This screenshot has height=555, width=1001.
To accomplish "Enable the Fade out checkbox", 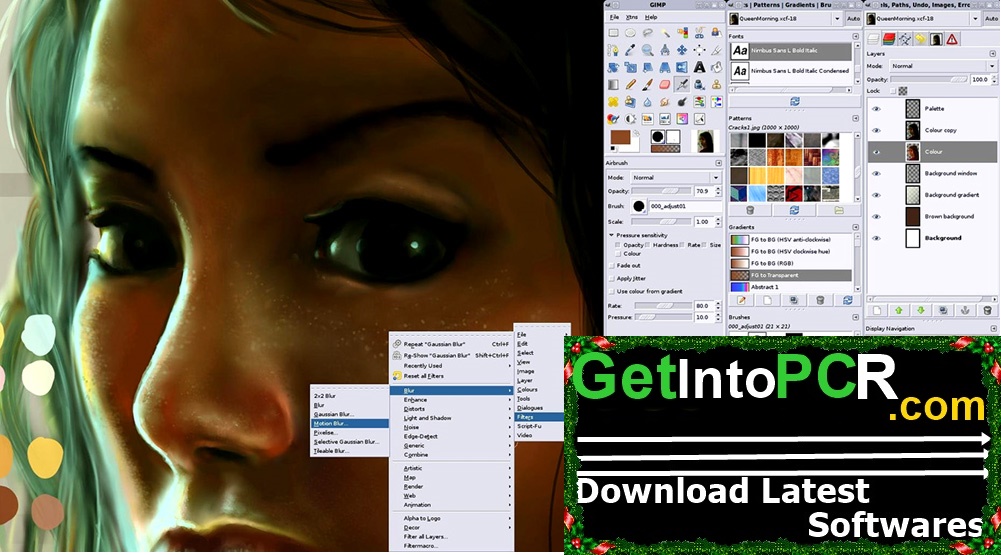I will pyautogui.click(x=612, y=266).
